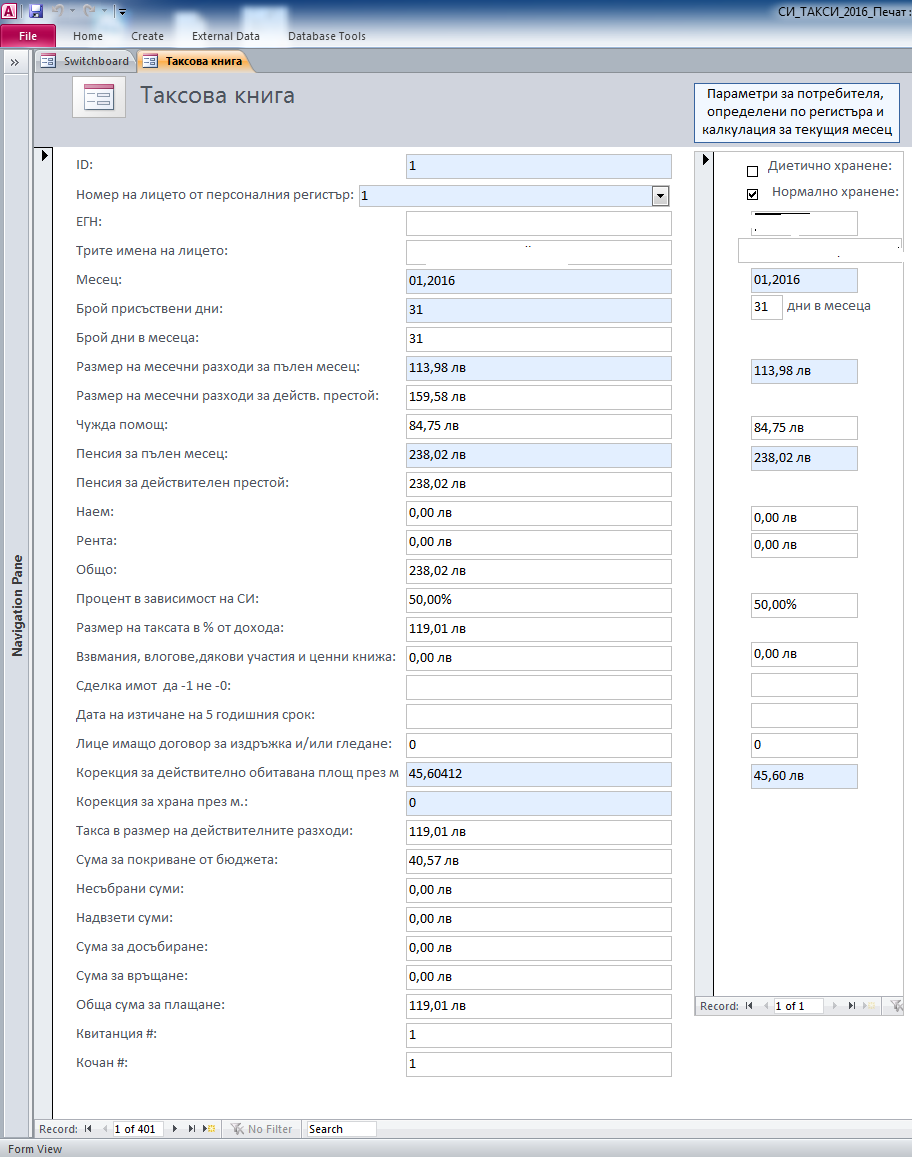Open the person number register combo box dropdown
Viewport: 912px width, 1157px height.
(x=660, y=196)
